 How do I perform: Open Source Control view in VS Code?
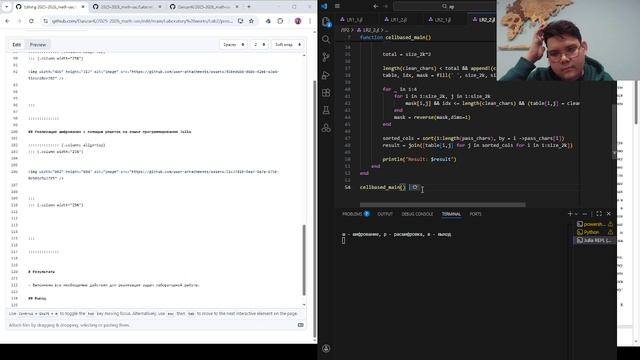point(326,57)
